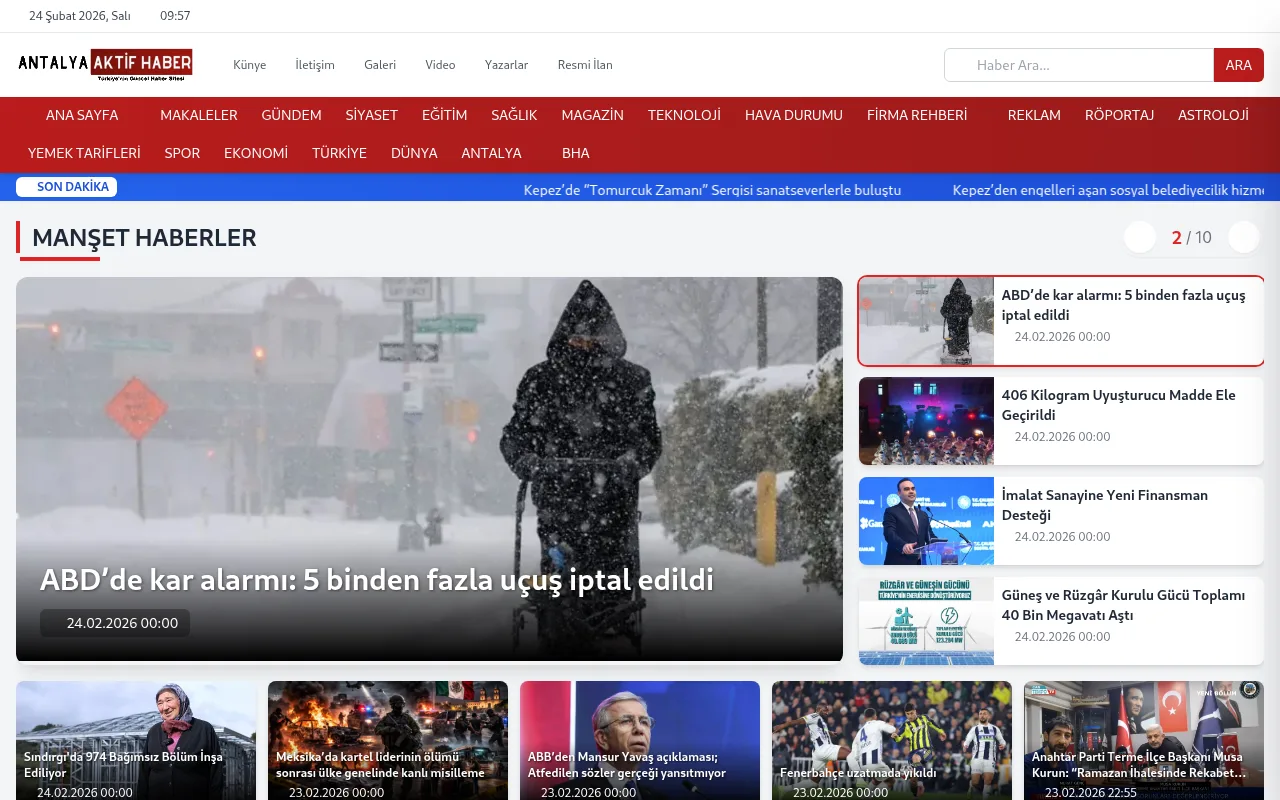Open the SPOR section
This screenshot has width=1280, height=800.
coord(182,153)
